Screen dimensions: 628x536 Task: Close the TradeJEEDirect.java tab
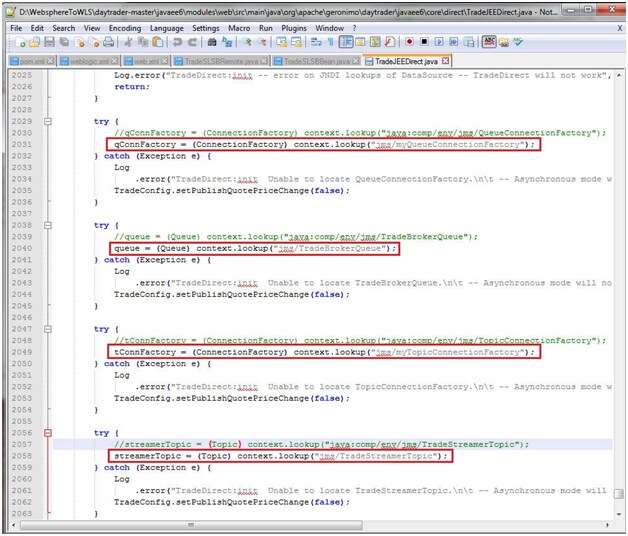pyautogui.click(x=447, y=60)
